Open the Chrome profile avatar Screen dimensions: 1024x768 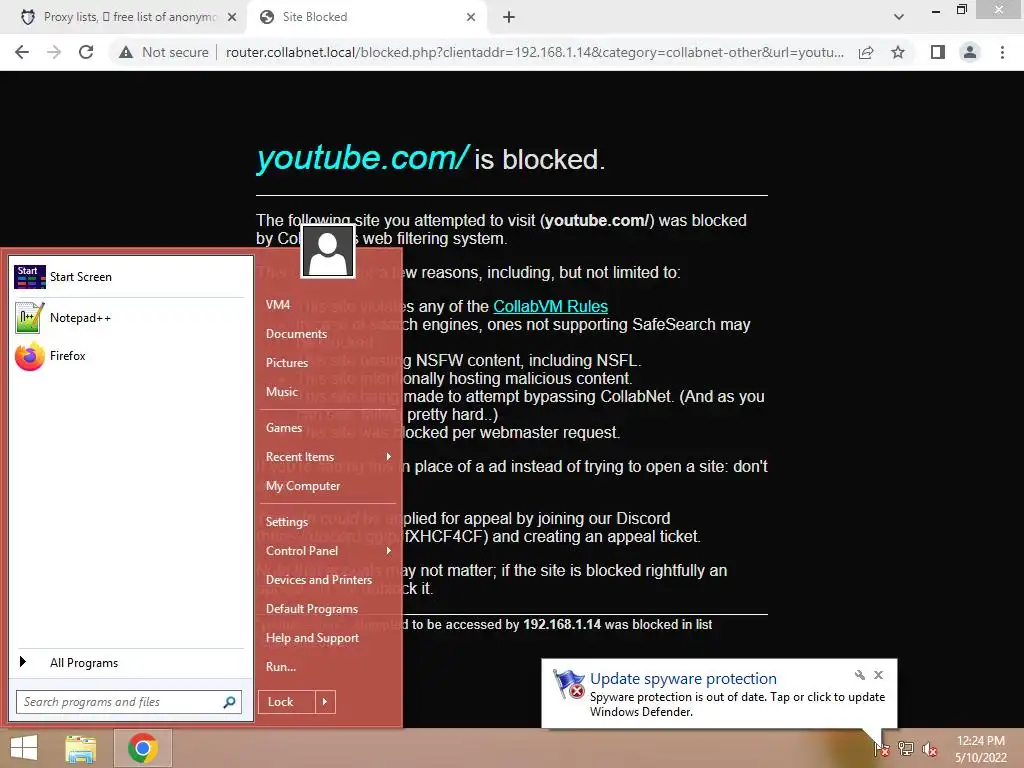(x=970, y=52)
